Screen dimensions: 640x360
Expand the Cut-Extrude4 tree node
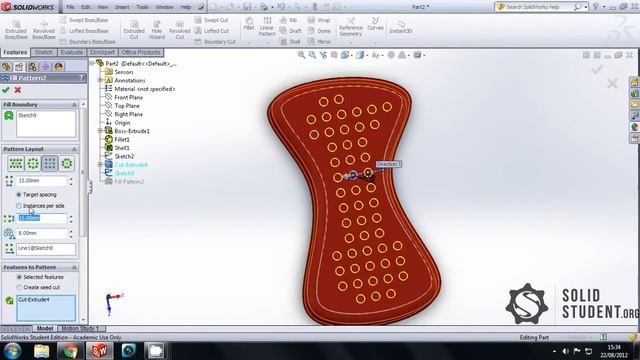click(x=100, y=164)
